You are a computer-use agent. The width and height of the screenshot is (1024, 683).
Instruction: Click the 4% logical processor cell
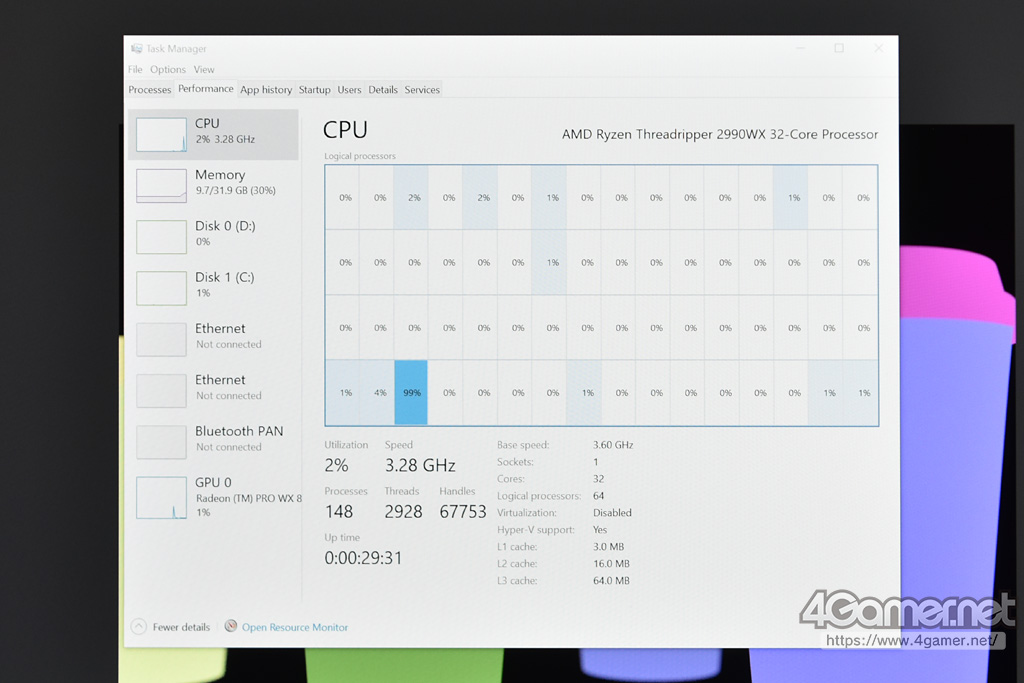379,392
